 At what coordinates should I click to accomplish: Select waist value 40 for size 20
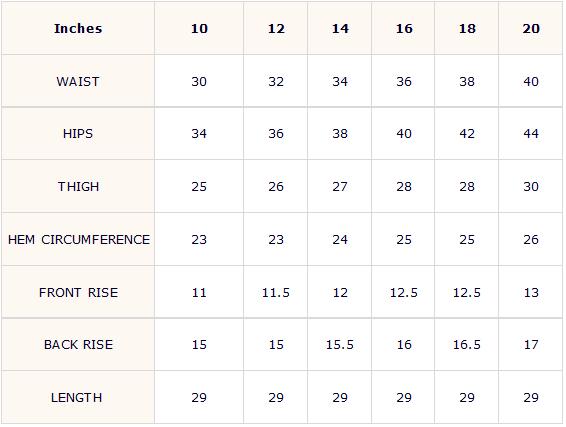coord(531,82)
